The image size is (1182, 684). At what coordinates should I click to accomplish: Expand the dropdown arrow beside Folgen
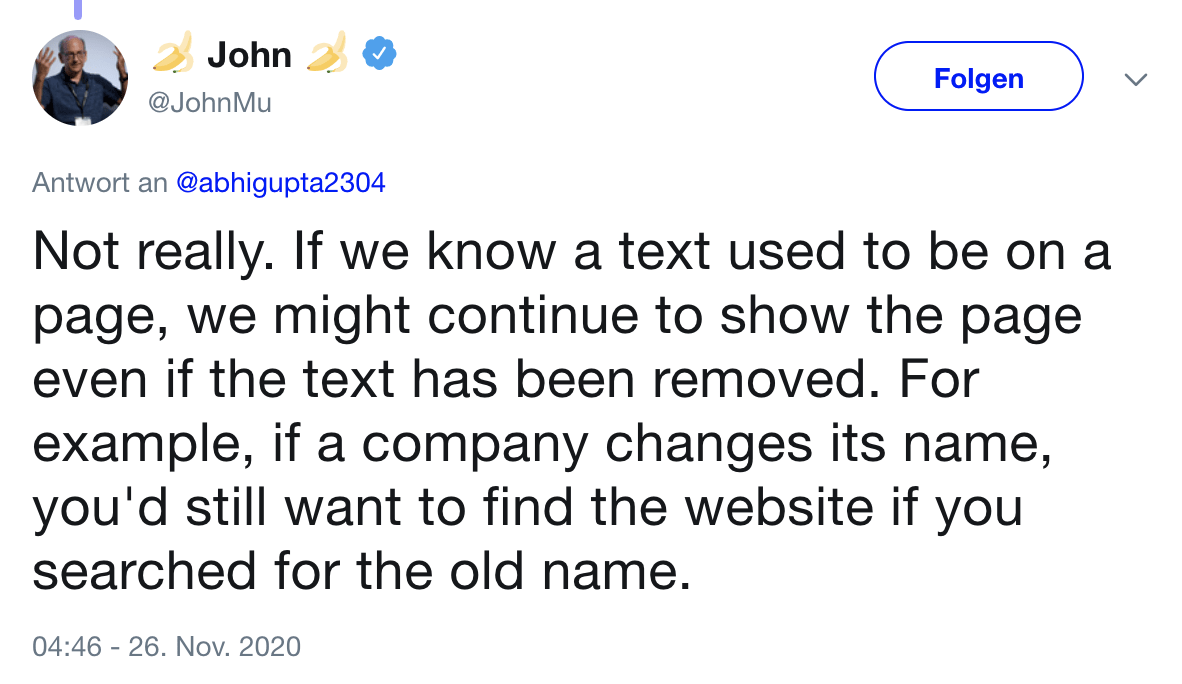[x=1135, y=78]
